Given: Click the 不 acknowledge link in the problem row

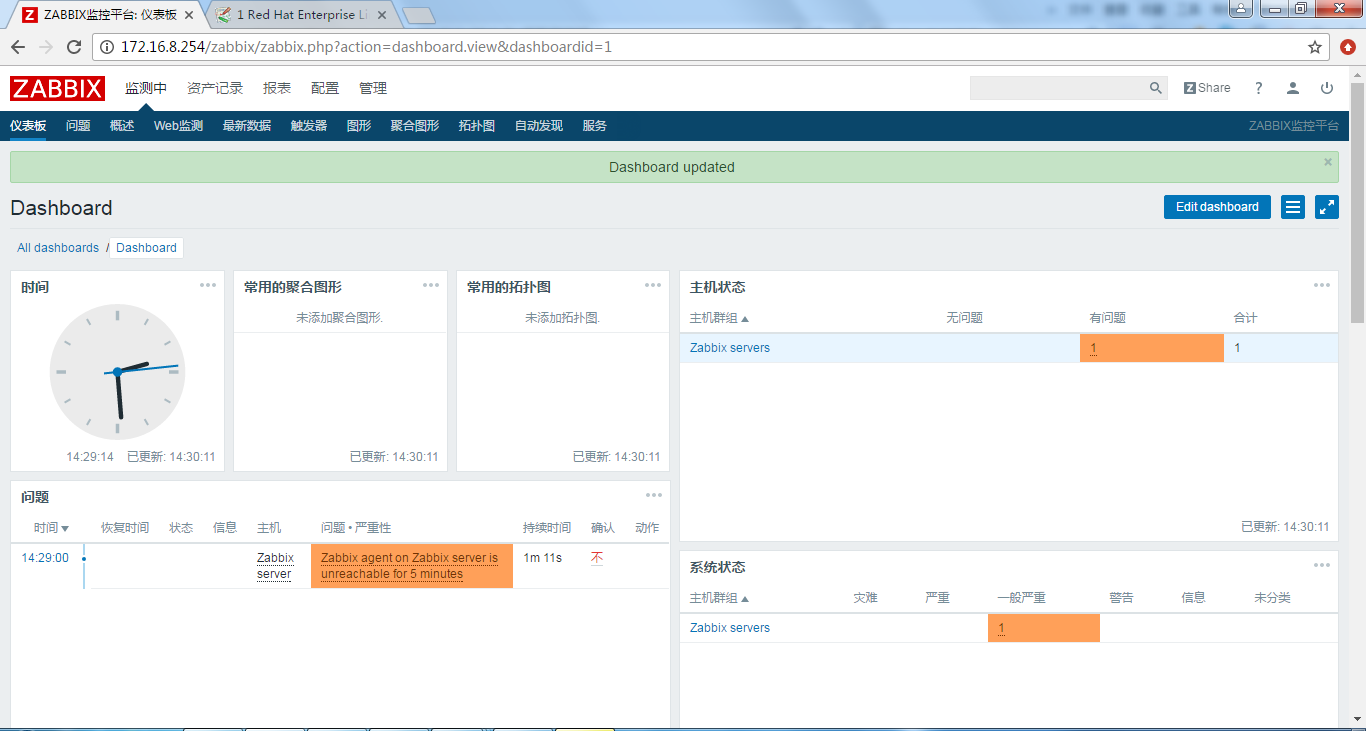Looking at the screenshot, I should coord(597,558).
